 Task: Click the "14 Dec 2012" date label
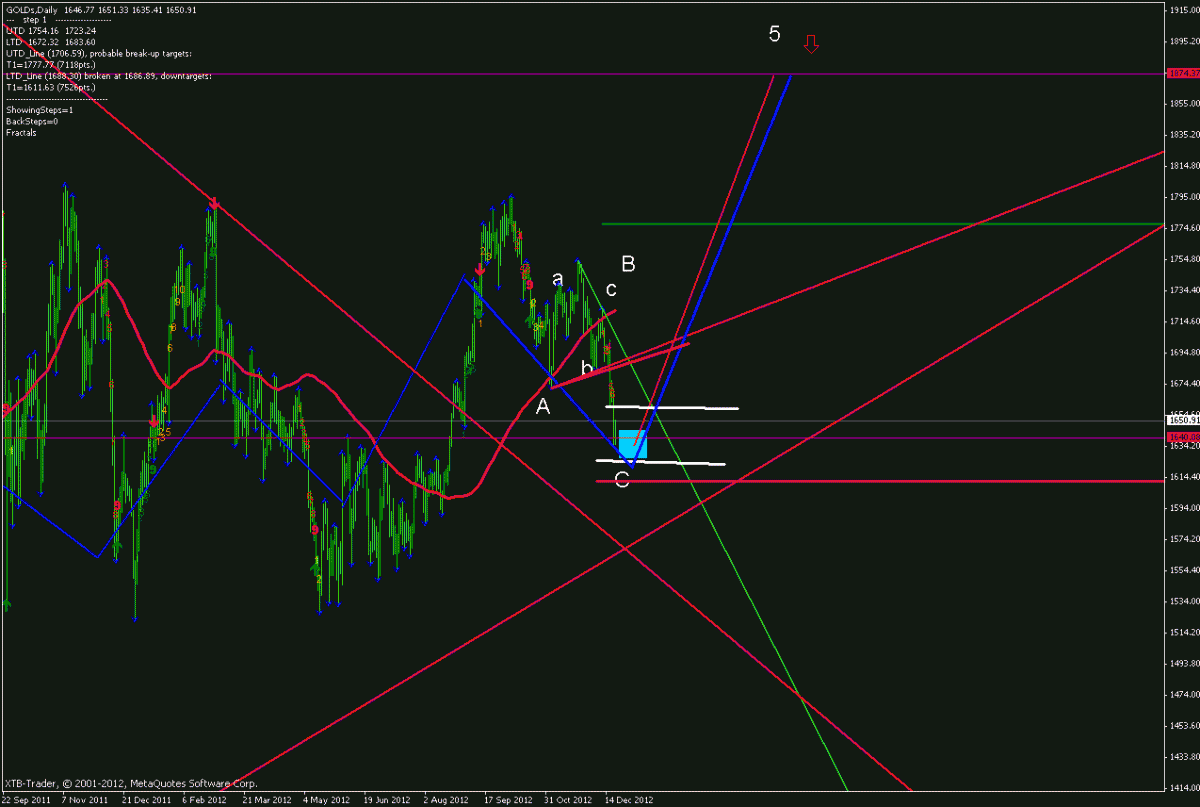630,800
